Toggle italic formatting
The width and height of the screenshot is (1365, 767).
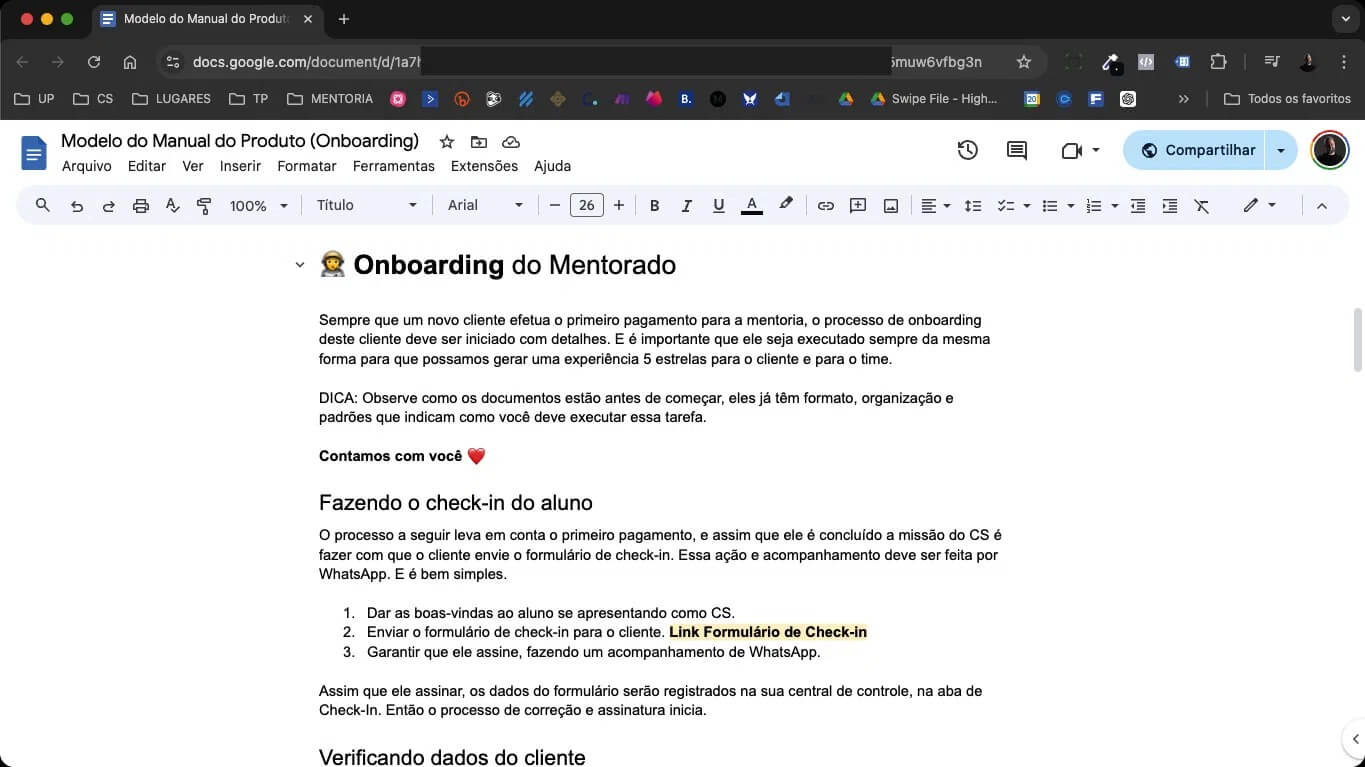pos(687,205)
